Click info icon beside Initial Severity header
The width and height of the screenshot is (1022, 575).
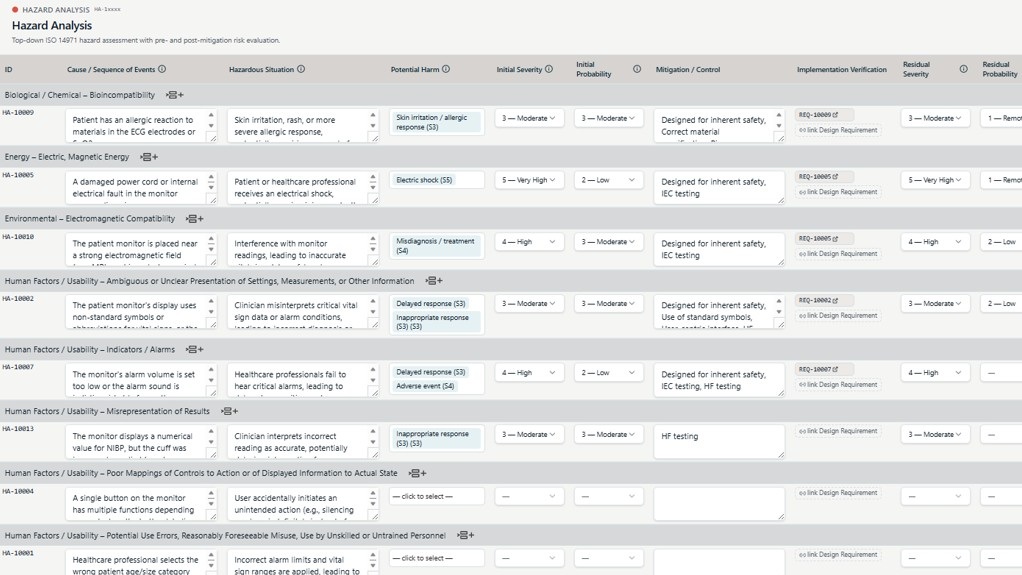549,69
